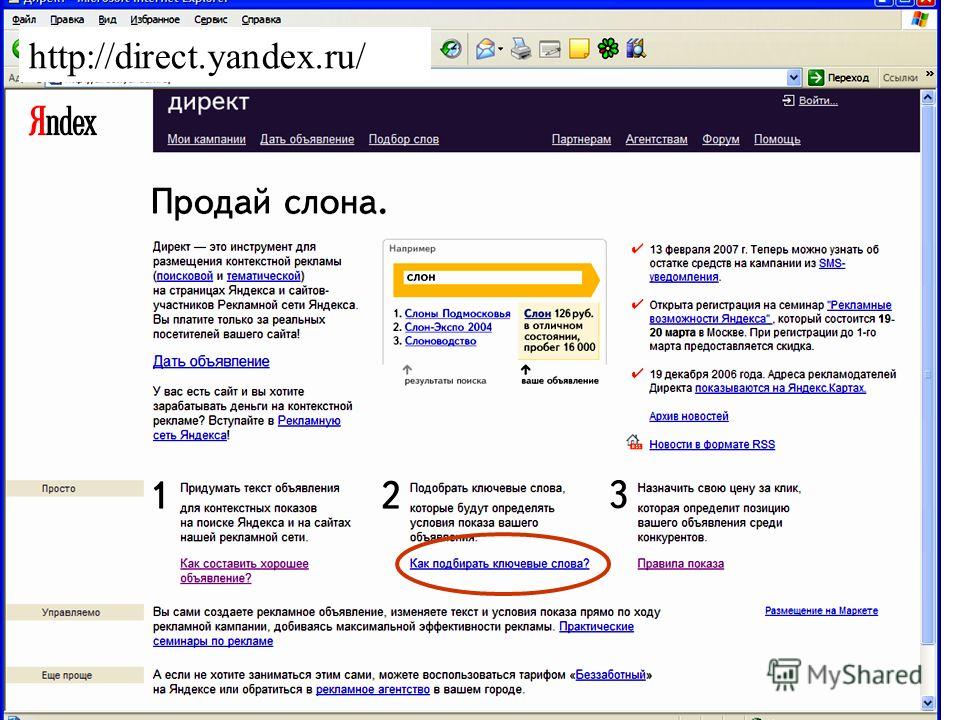This screenshot has width=960, height=720.
Task: Open Дать объявление in the navigation bar
Action: coord(307,140)
